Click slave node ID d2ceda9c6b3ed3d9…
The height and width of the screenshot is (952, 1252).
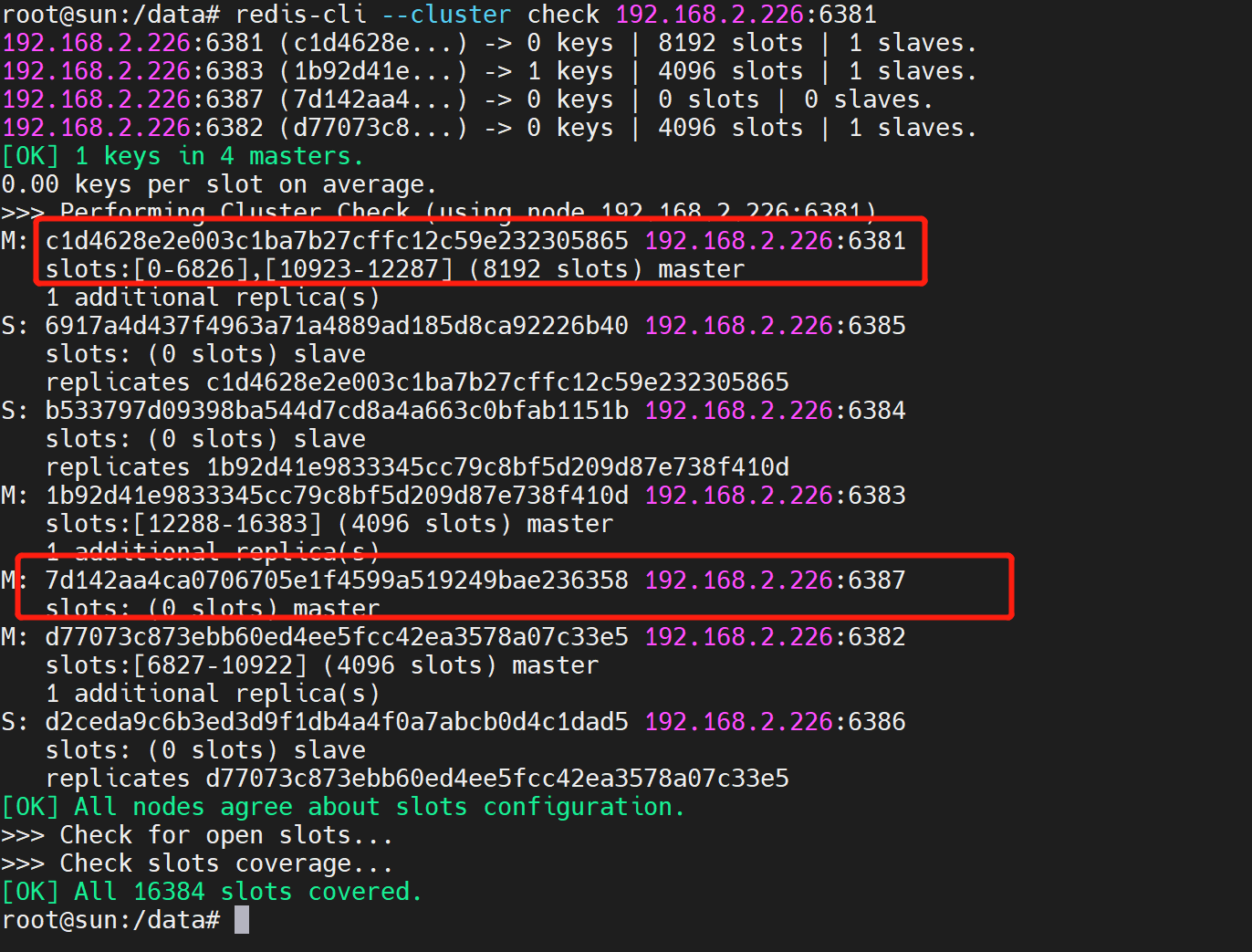point(337,722)
